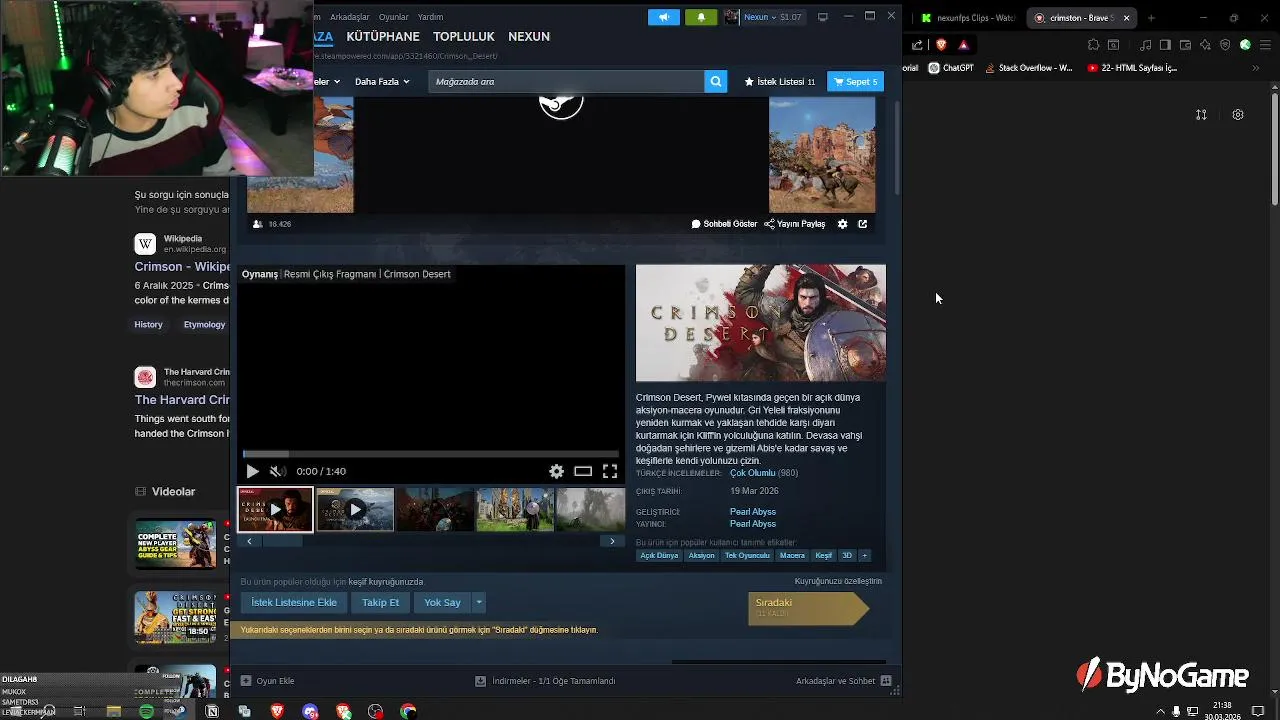Open keşif kuyruğunuzda link
Image resolution: width=1280 pixels, height=720 pixels.
point(386,582)
